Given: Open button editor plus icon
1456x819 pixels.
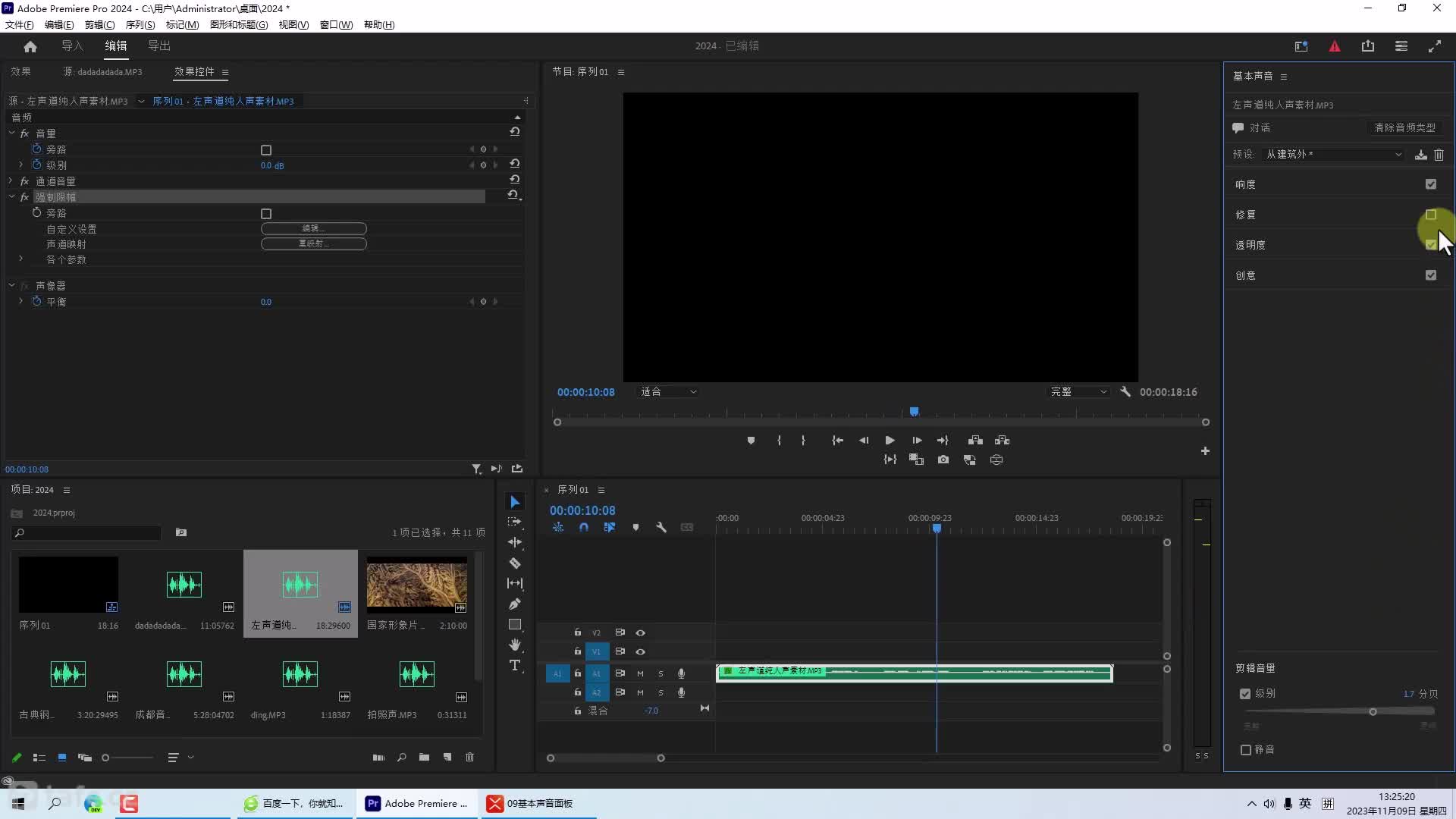Looking at the screenshot, I should point(1205,451).
